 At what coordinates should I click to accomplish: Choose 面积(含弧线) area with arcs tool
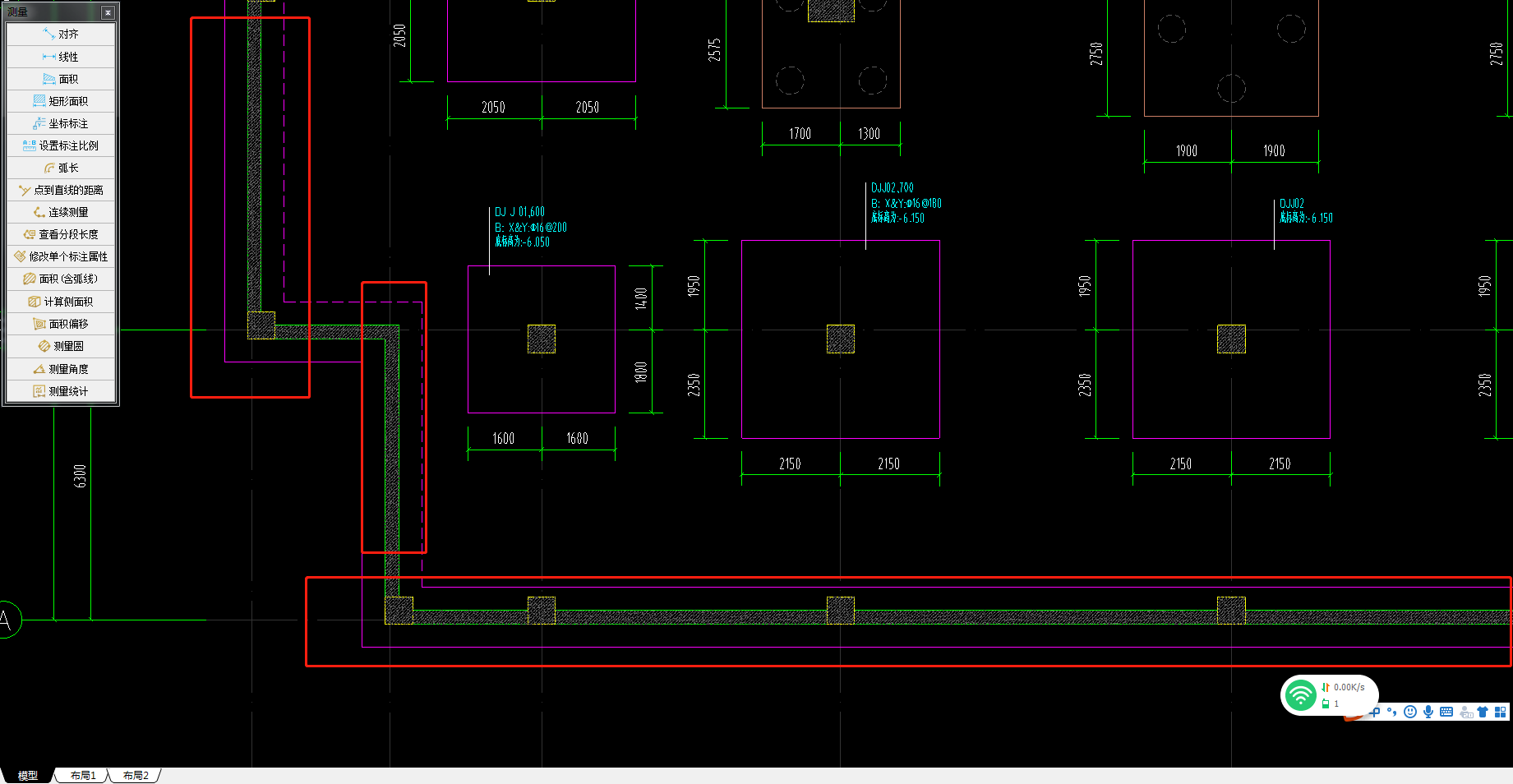61,279
